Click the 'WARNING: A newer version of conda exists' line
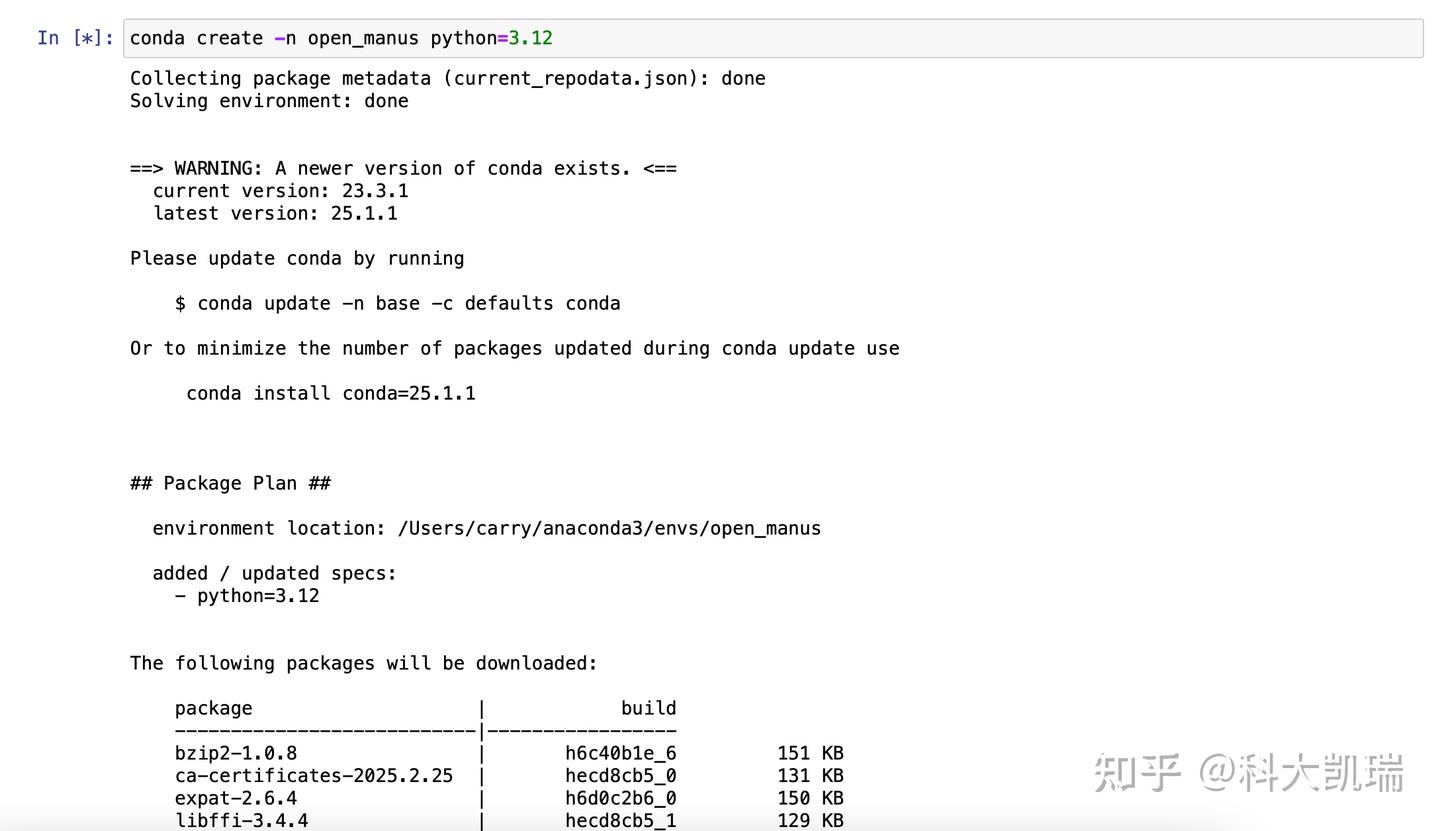Screen dimensions: 1440x831 (403, 168)
